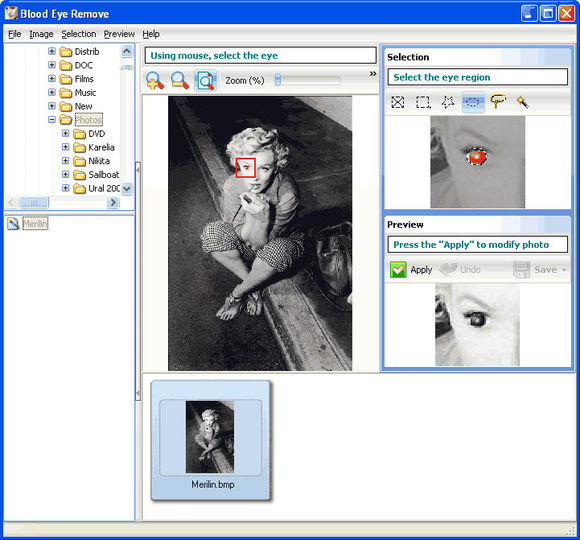Expand the Karelia folder

pos(65,147)
